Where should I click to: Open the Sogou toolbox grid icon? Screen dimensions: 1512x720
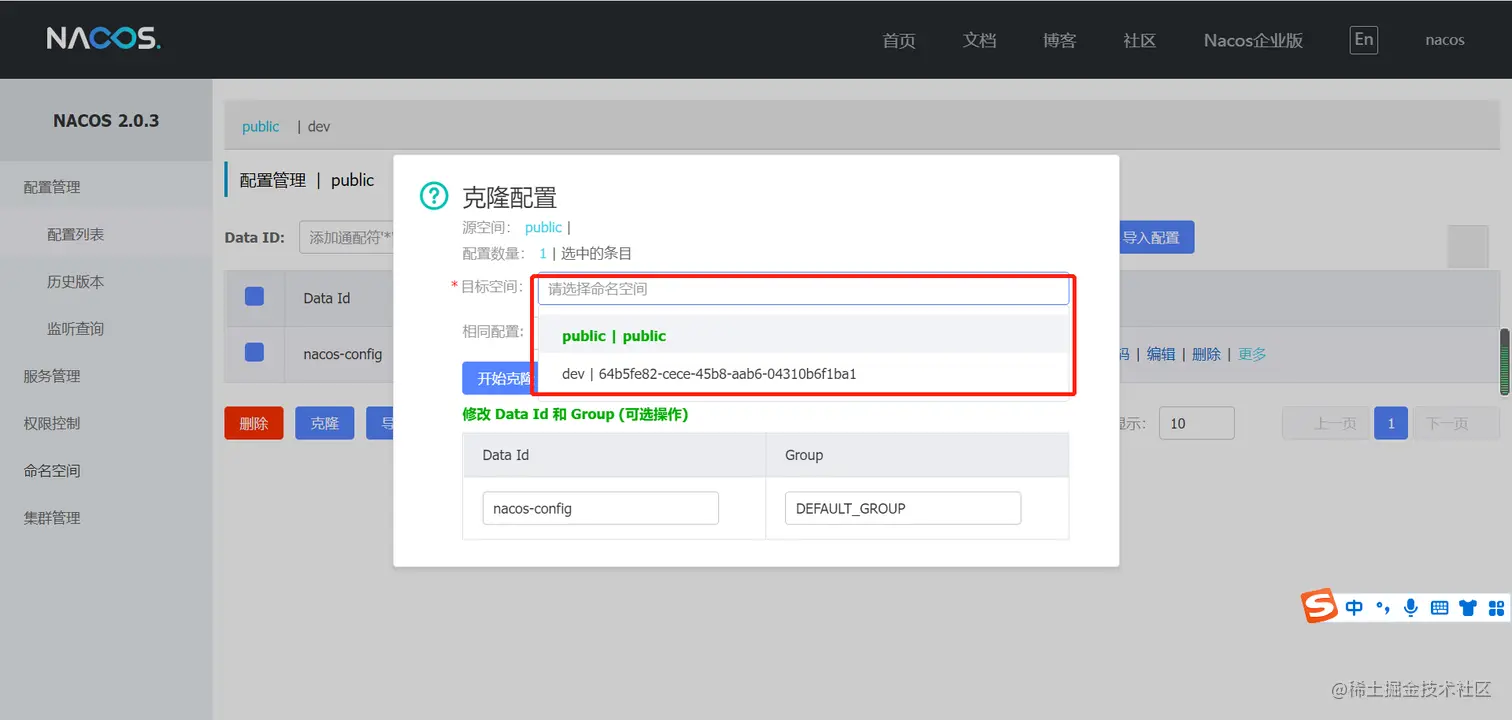(x=1496, y=607)
